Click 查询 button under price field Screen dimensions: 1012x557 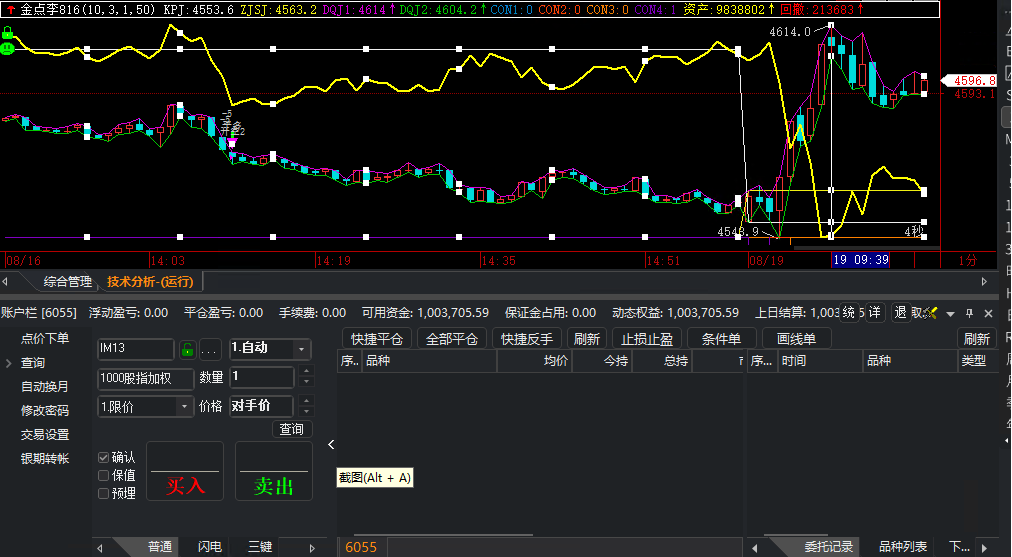pos(292,429)
